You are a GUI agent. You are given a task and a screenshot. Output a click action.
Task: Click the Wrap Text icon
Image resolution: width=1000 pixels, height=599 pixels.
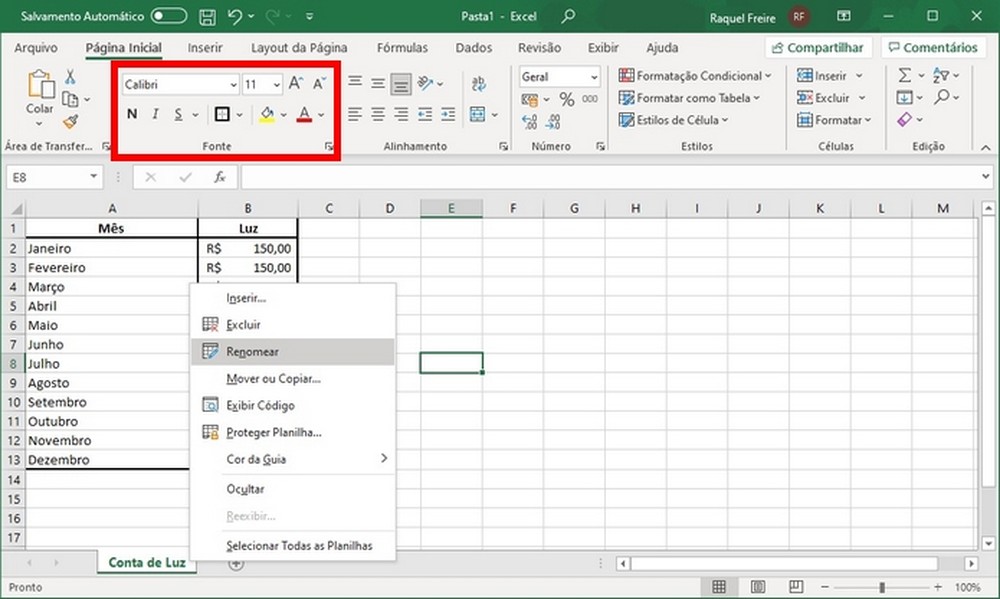pyautogui.click(x=478, y=84)
